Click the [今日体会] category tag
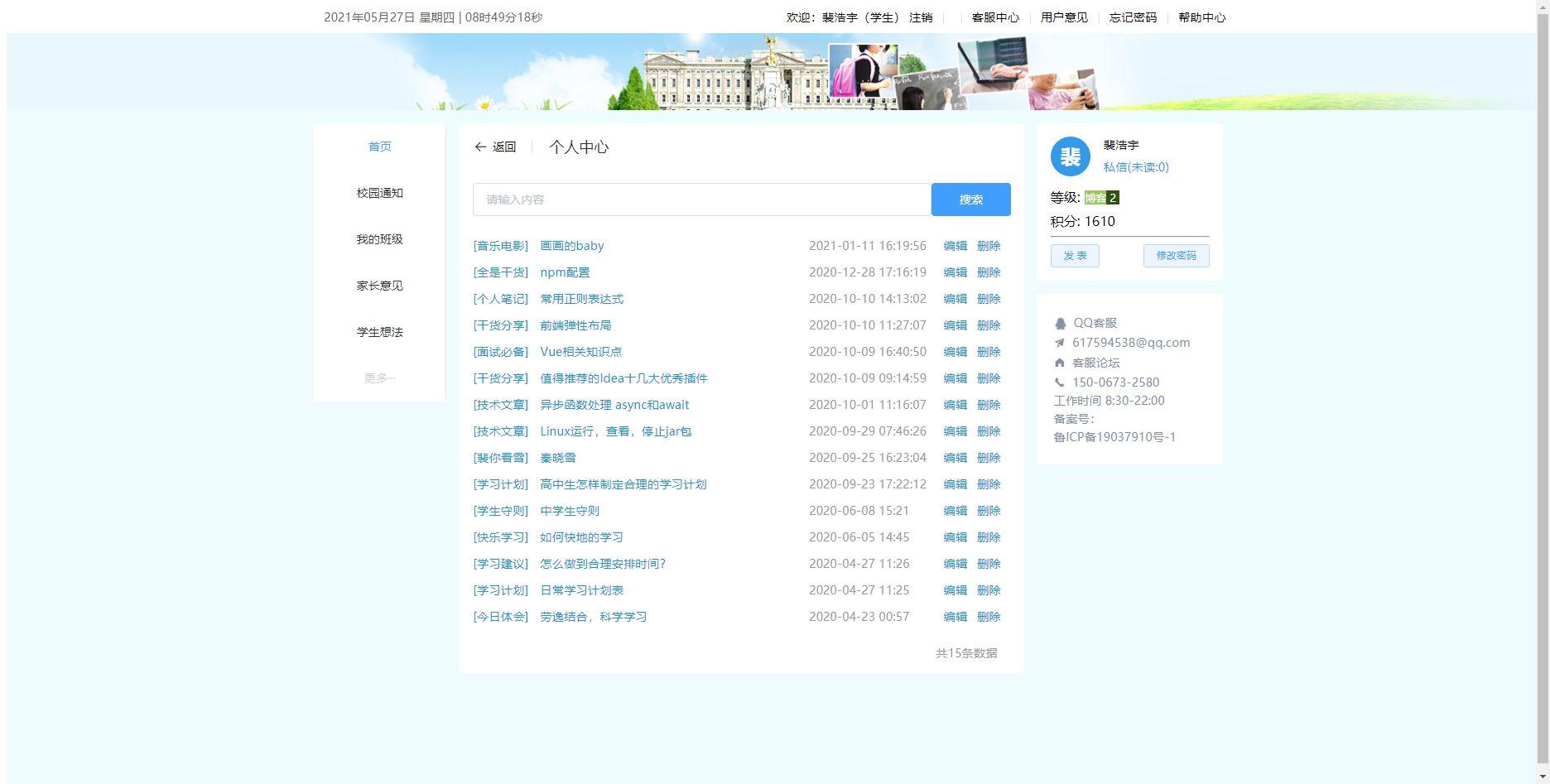 click(501, 617)
